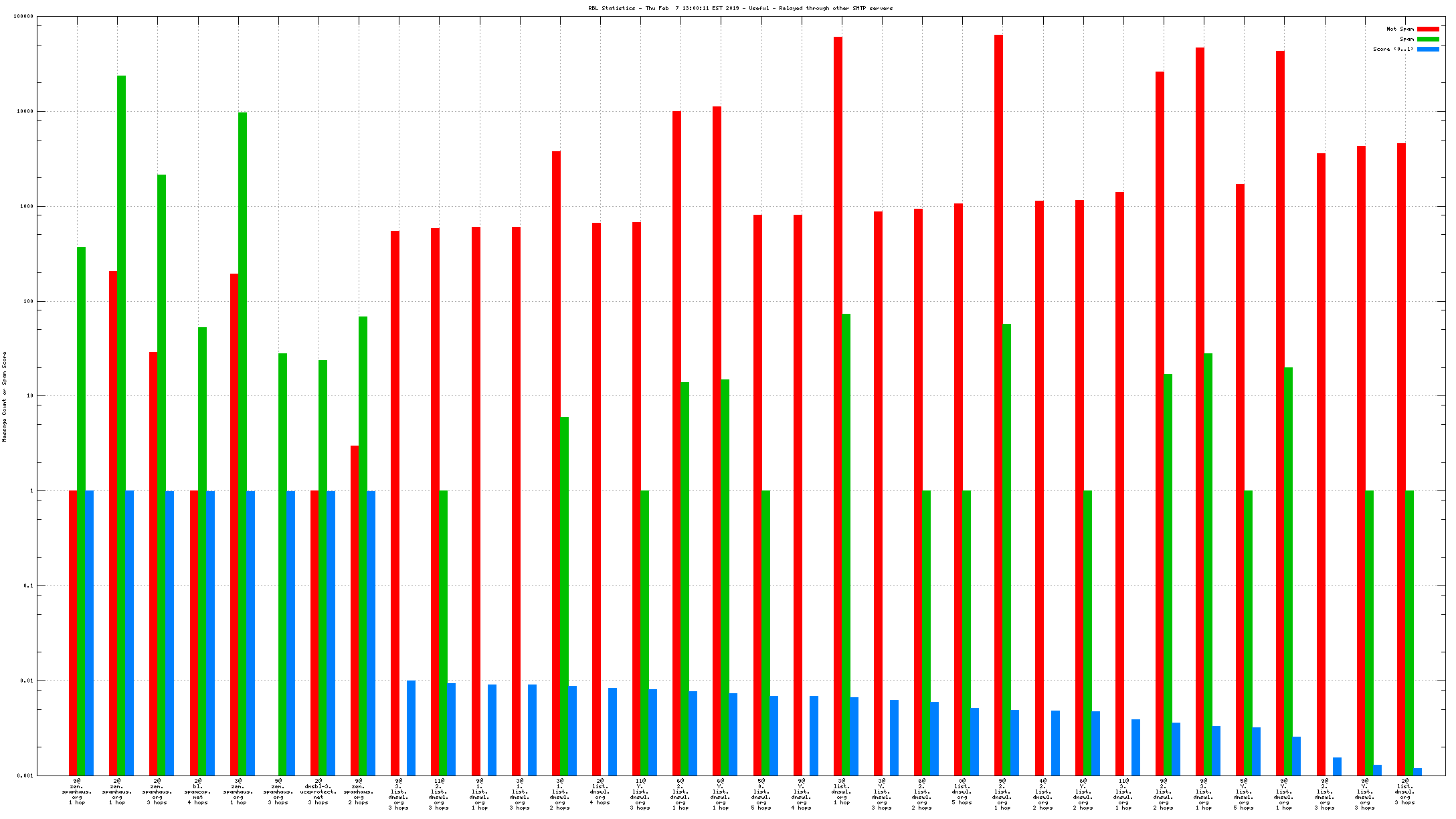Click the dnsbl-3.uceprotect.net 3 hops axis label

coord(318,792)
